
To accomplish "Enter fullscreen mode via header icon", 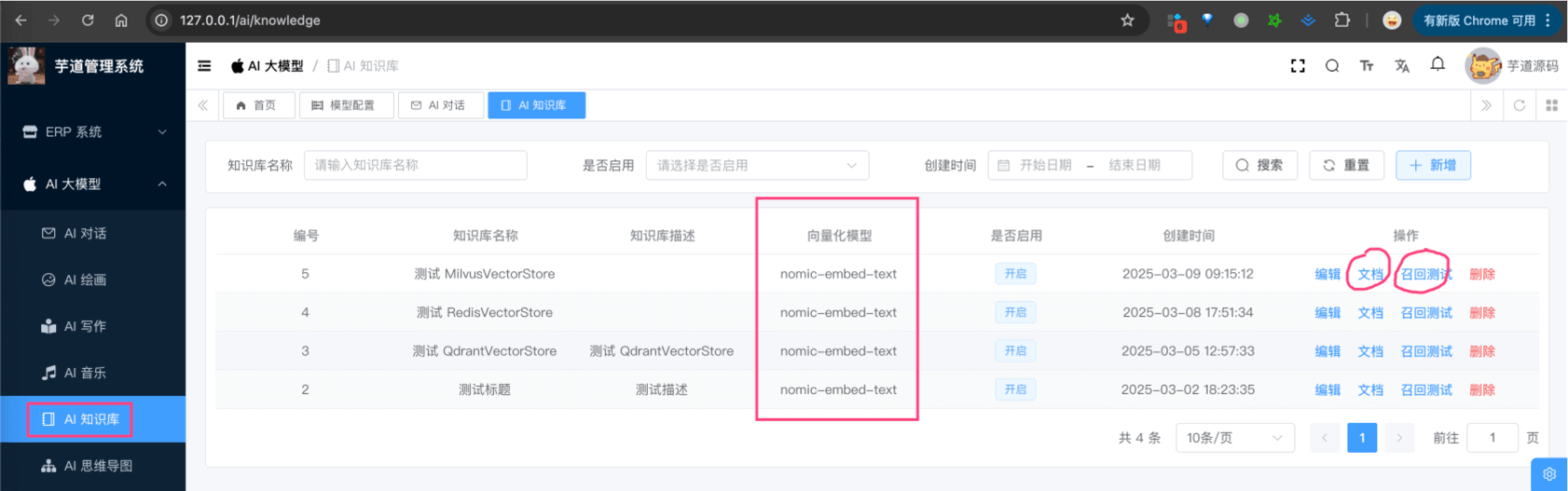I will [1298, 66].
